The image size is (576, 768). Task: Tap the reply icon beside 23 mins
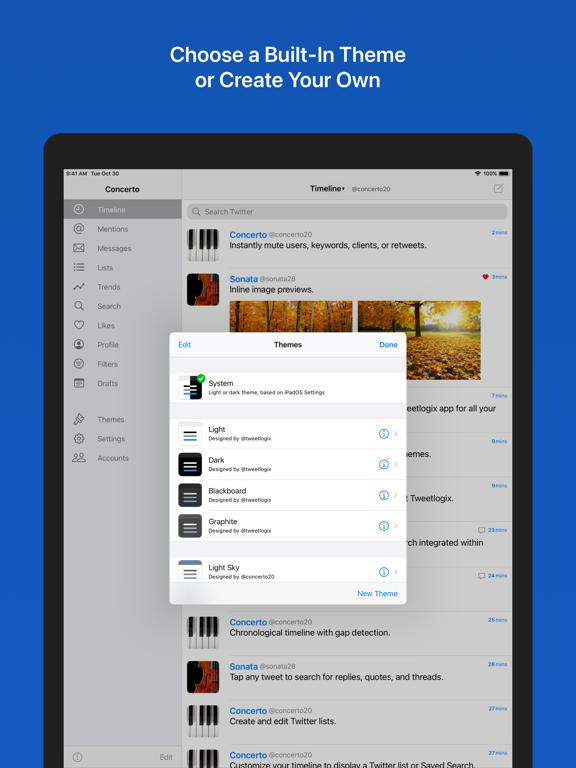coord(481,530)
